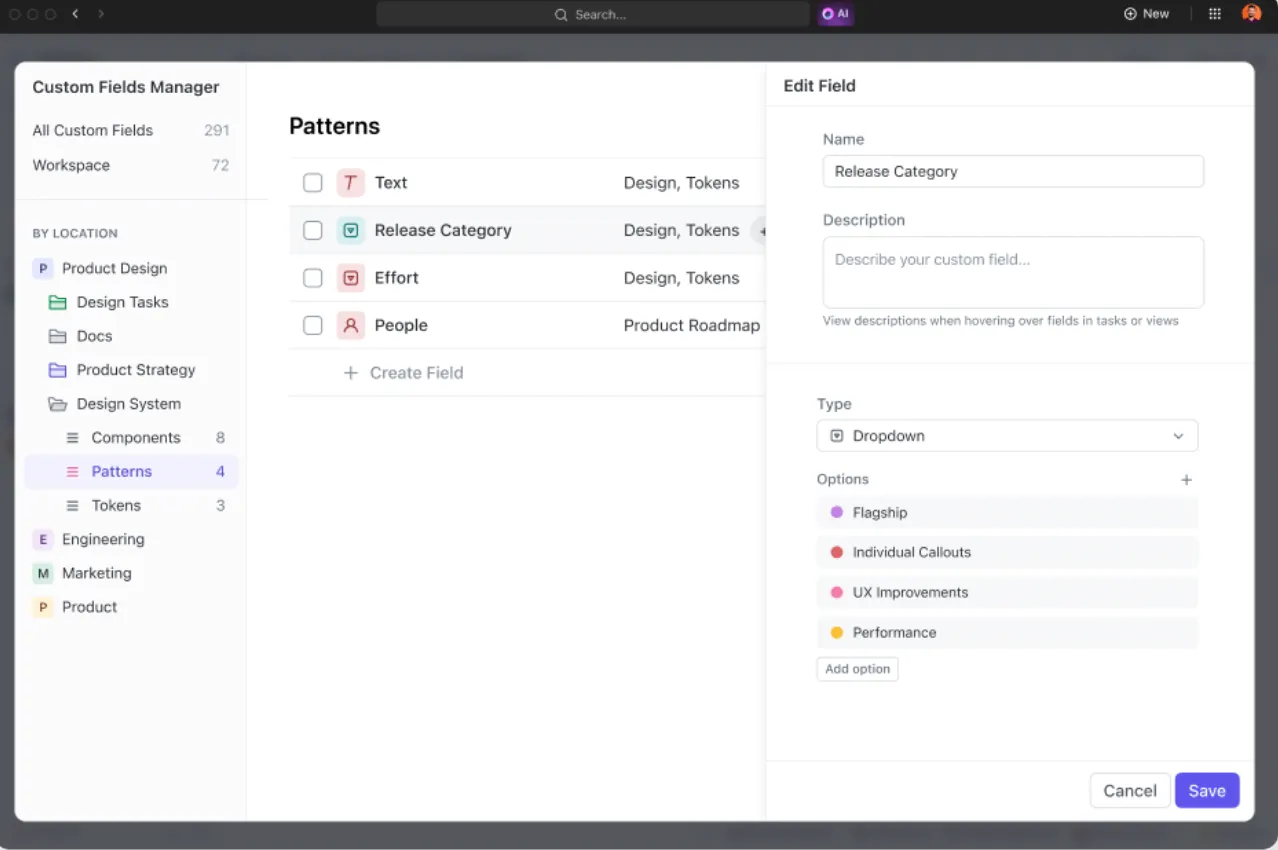The width and height of the screenshot is (1278, 850).
Task: Click the People field type icon
Action: [x=350, y=325]
